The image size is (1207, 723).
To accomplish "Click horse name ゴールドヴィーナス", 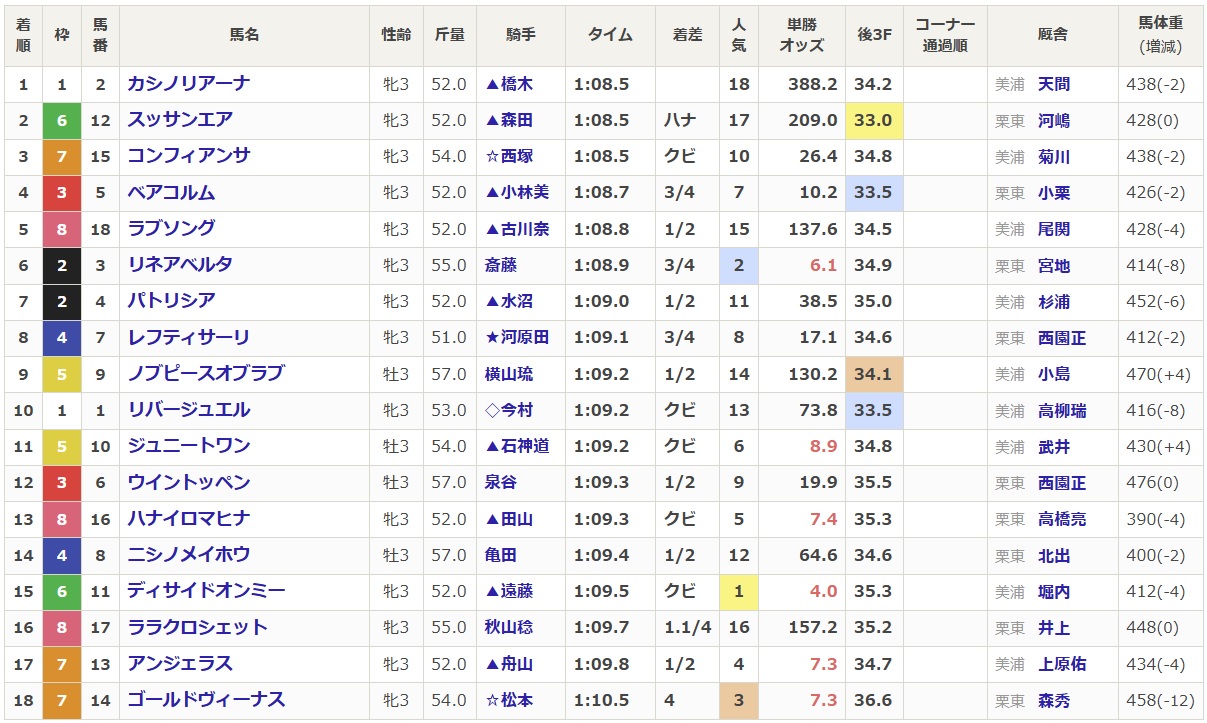I will pyautogui.click(x=206, y=700).
